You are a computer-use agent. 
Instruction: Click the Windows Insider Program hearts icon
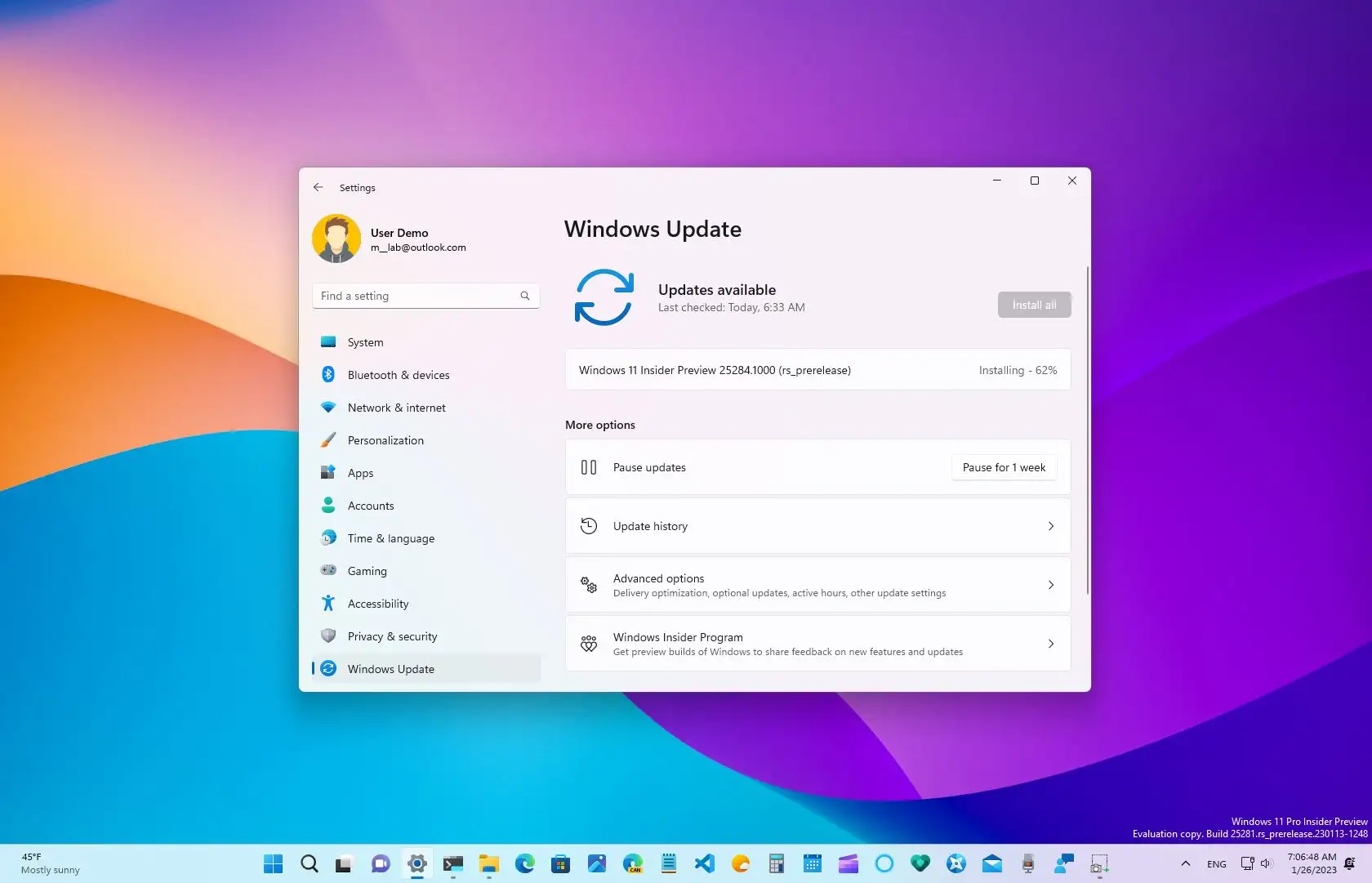[589, 644]
